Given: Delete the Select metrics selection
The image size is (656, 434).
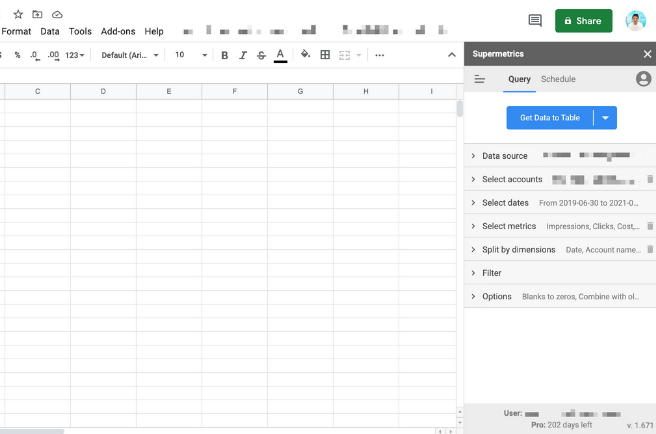Looking at the screenshot, I should tap(649, 226).
